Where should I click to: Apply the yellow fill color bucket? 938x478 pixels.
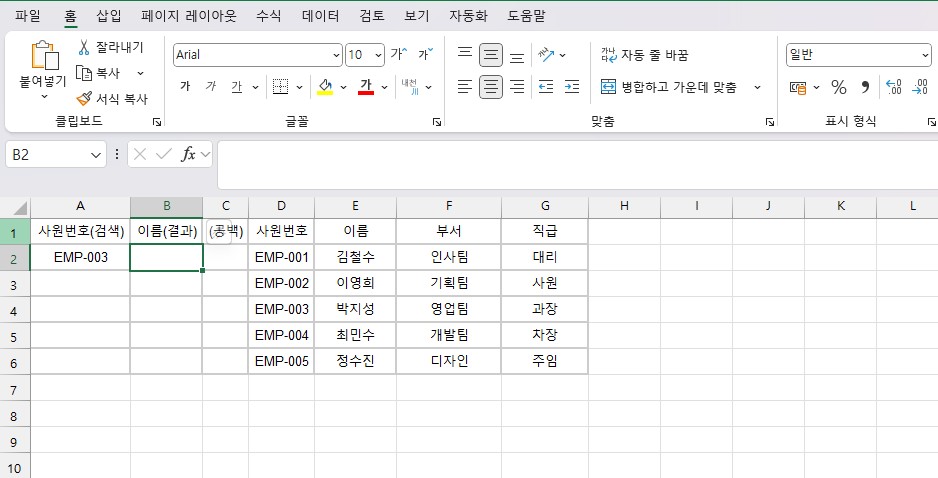point(325,87)
